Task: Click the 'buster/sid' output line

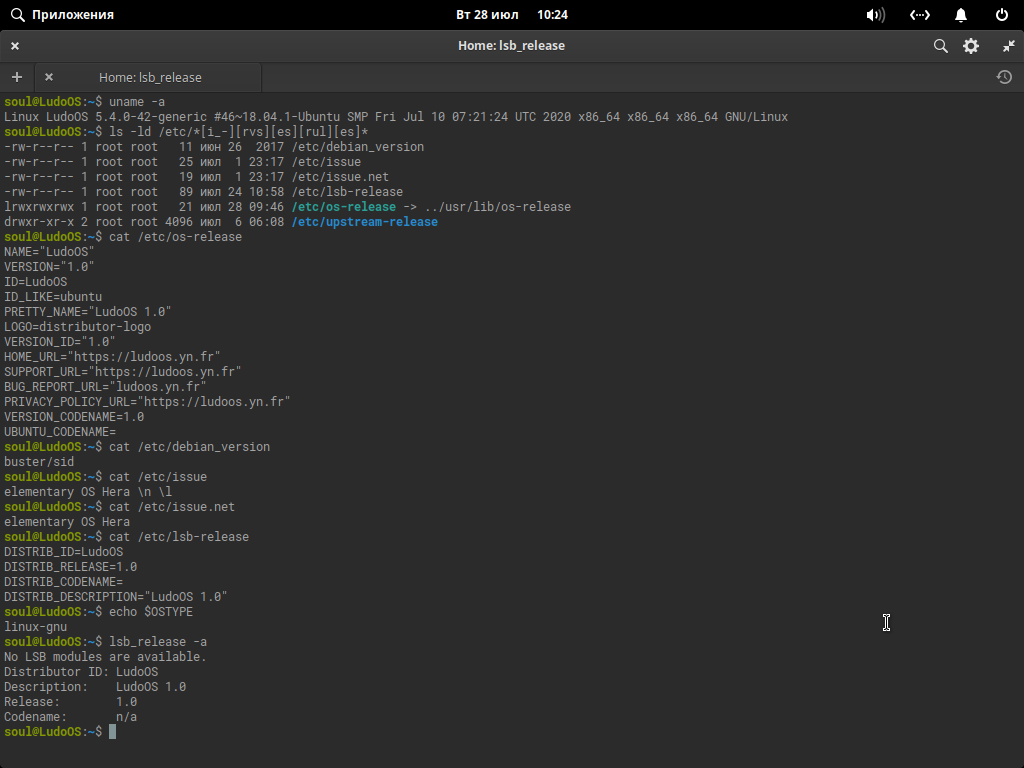Action: pyautogui.click(x=39, y=462)
